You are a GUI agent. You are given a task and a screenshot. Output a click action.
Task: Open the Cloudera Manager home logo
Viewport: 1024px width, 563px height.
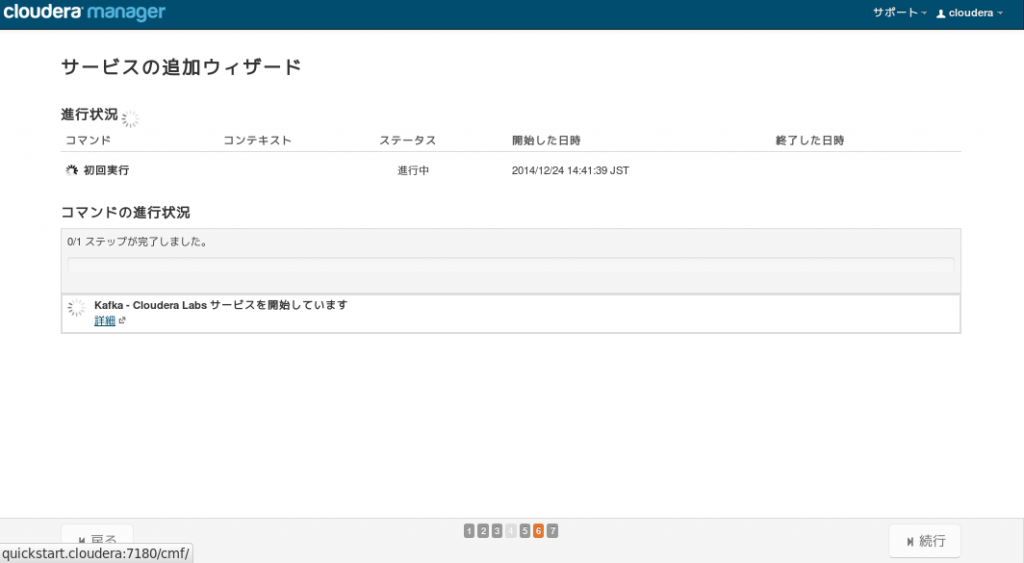click(84, 12)
